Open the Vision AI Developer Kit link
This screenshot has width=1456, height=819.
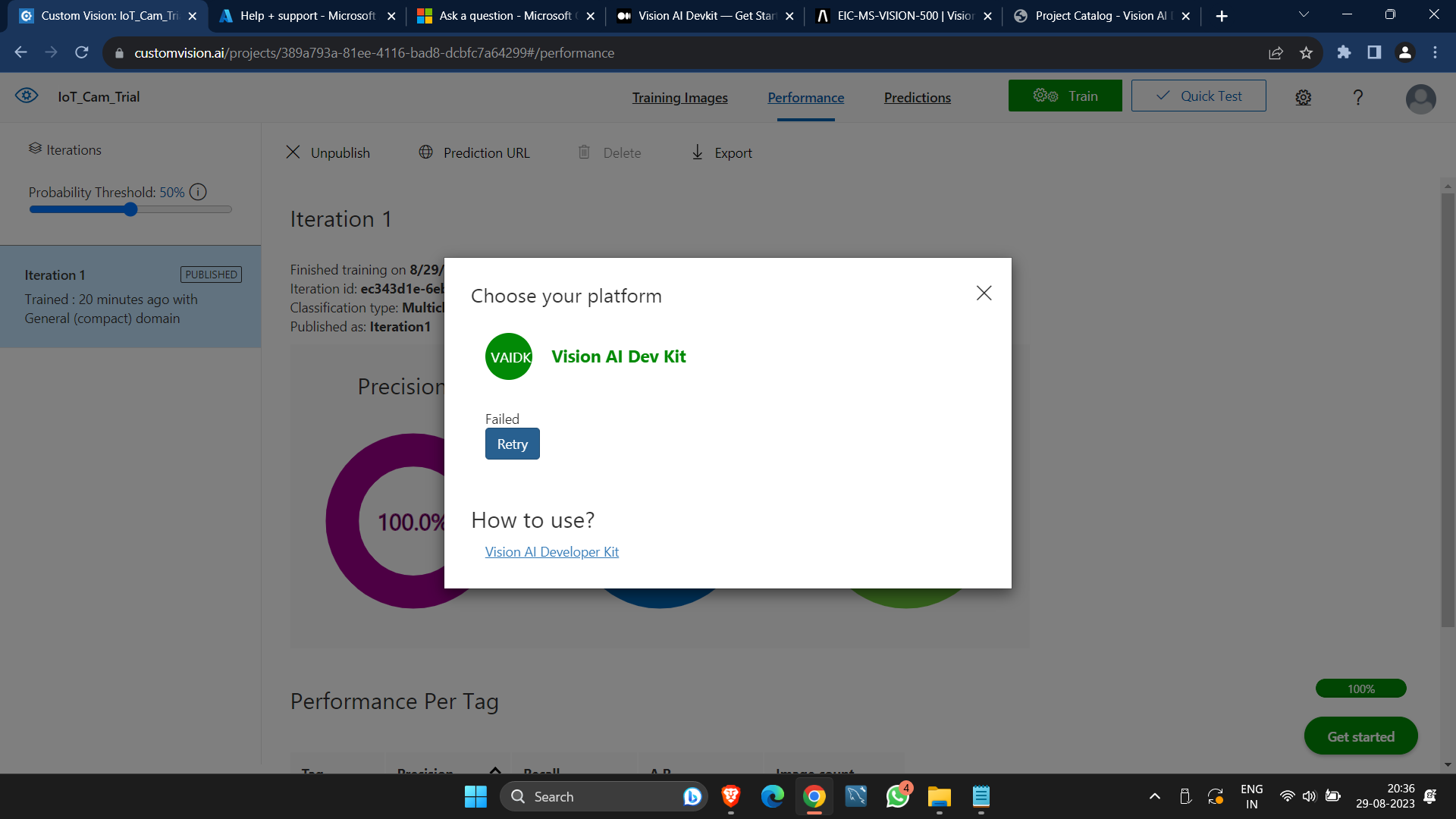(551, 551)
